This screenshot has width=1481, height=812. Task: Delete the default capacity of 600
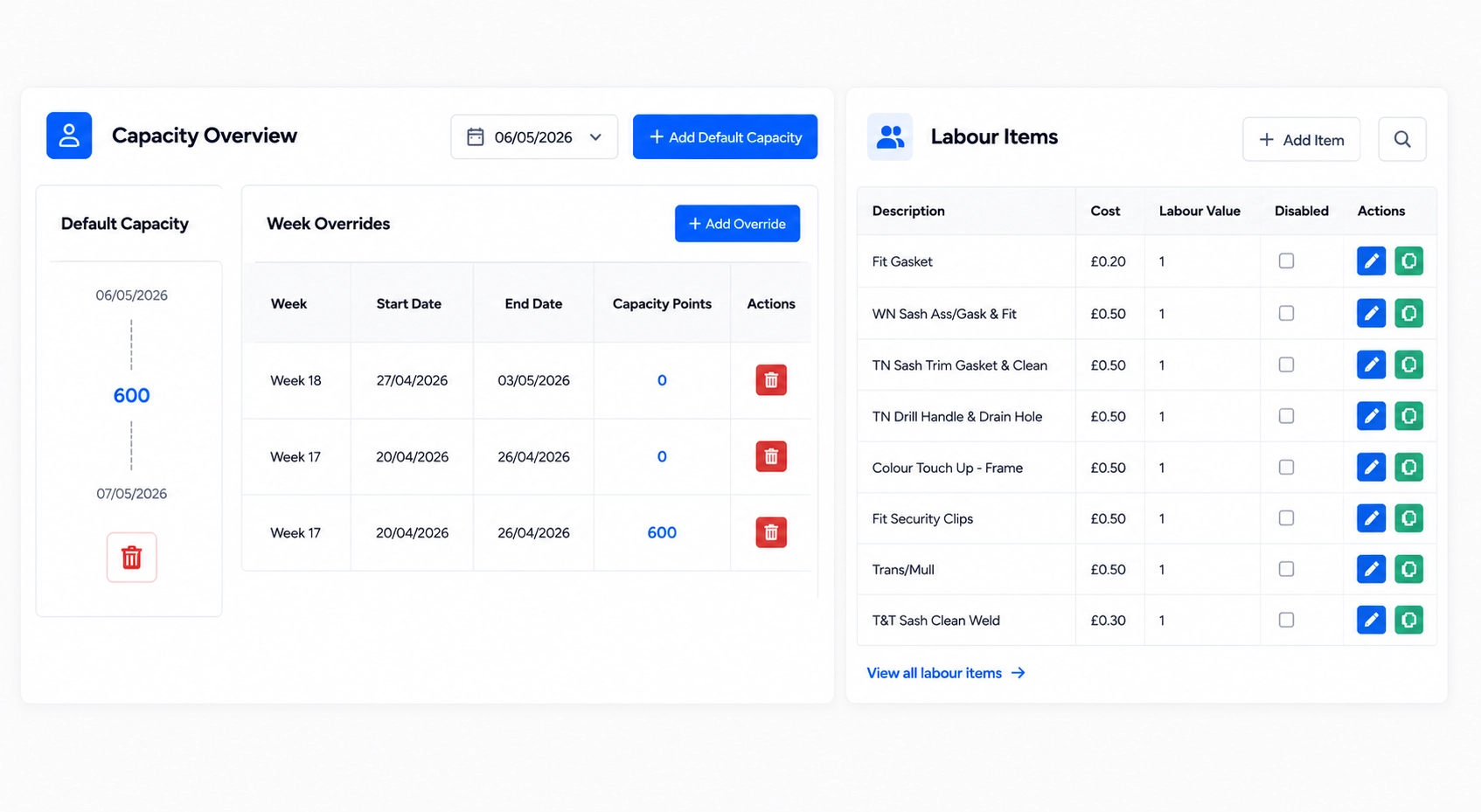click(x=132, y=557)
